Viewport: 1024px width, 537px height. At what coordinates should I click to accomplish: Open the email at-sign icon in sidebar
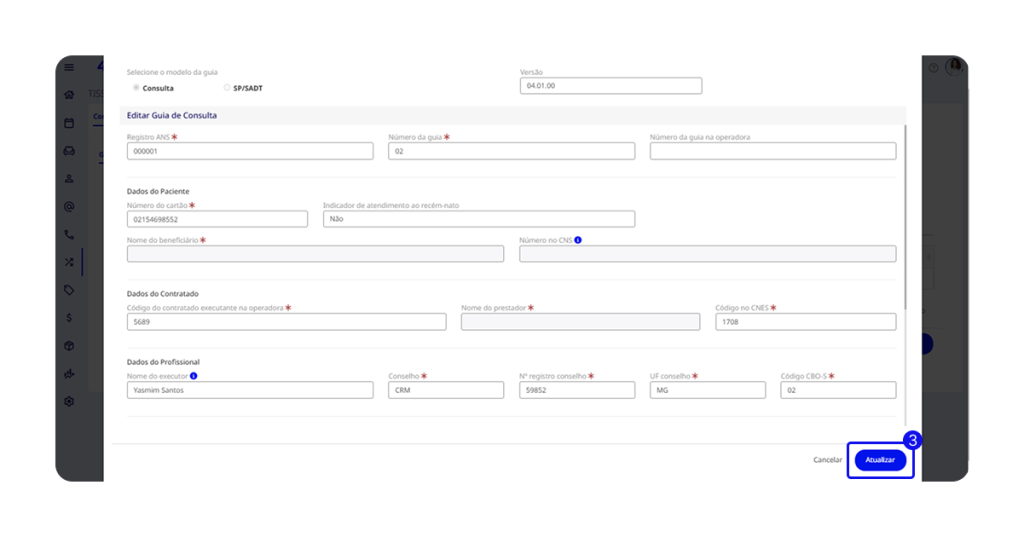pyautogui.click(x=69, y=207)
